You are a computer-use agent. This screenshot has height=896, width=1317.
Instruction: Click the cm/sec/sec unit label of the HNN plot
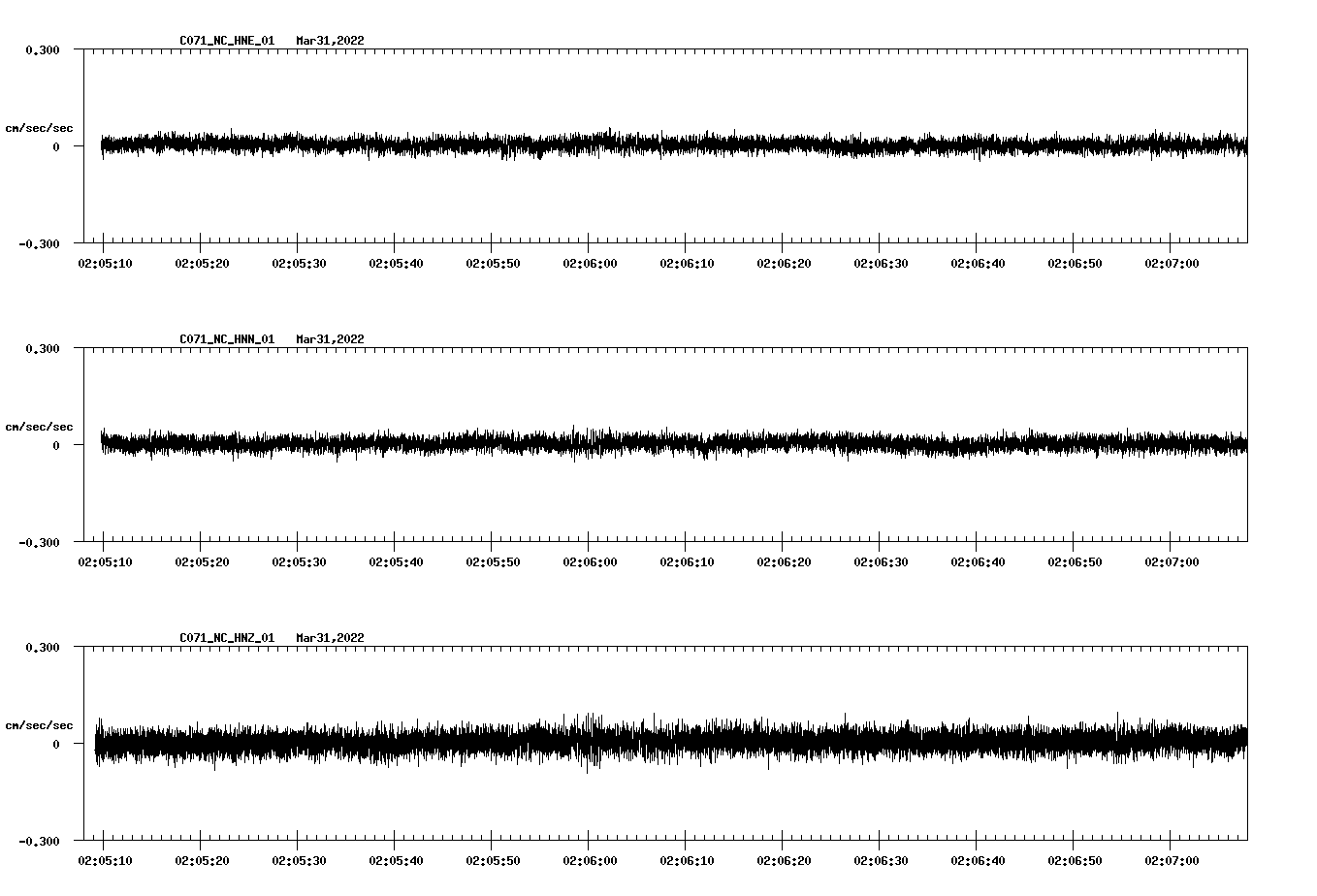(39, 427)
